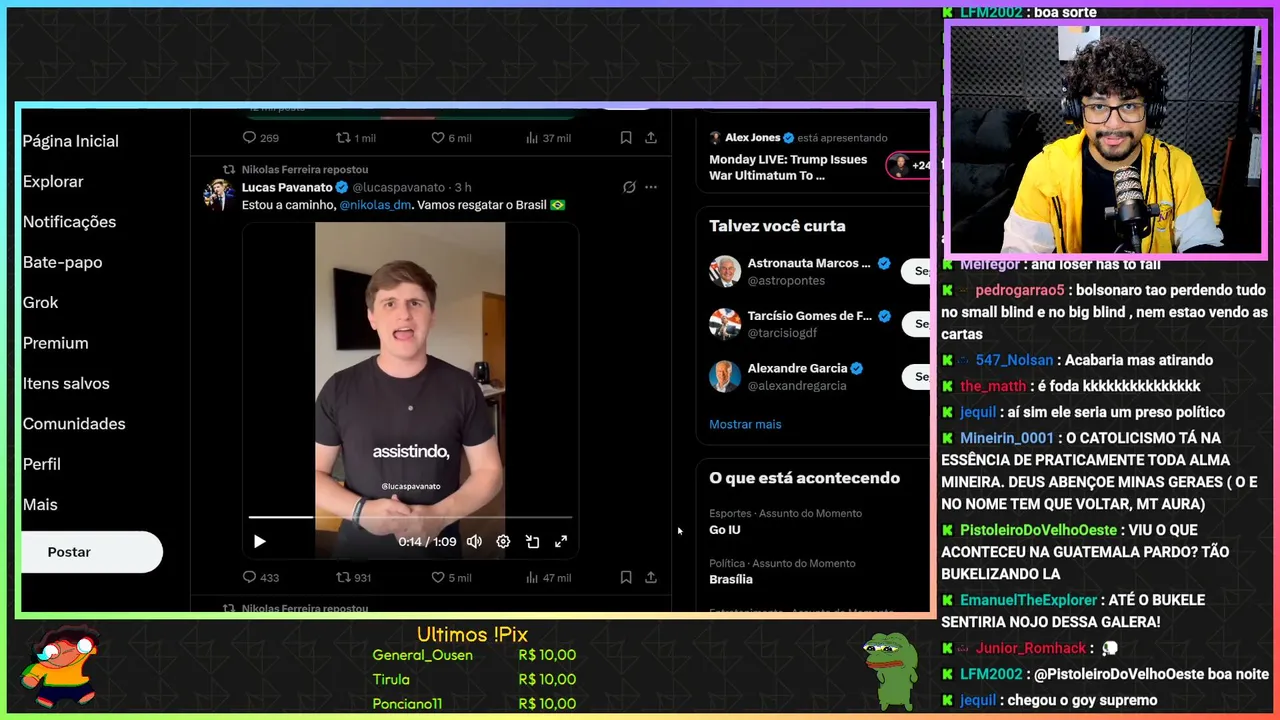Click chat user PistoleiroDoVelhoOeste
Viewport: 1280px width, 720px height.
1040,530
